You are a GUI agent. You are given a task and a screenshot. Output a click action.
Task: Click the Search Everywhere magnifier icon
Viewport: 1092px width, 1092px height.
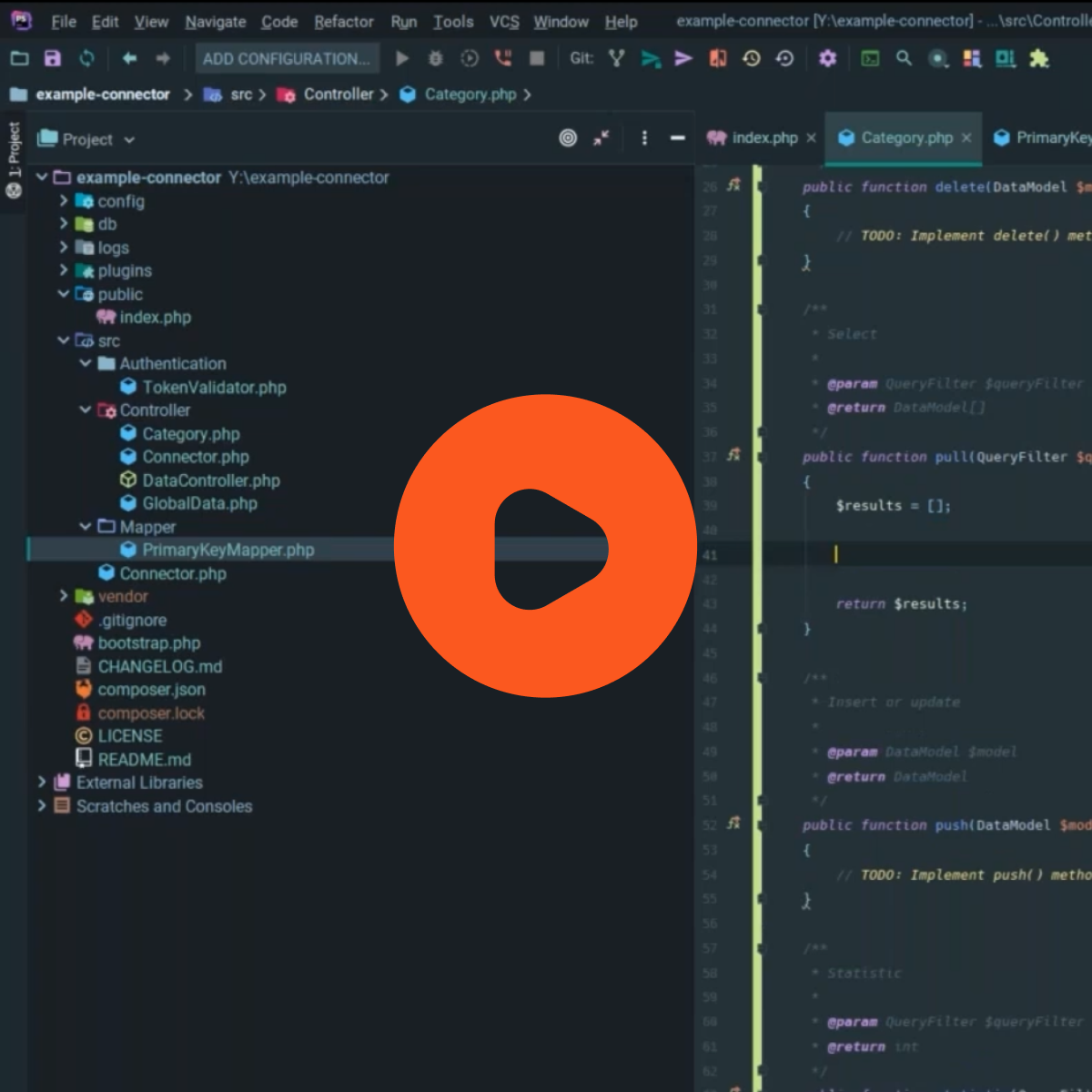point(904,58)
